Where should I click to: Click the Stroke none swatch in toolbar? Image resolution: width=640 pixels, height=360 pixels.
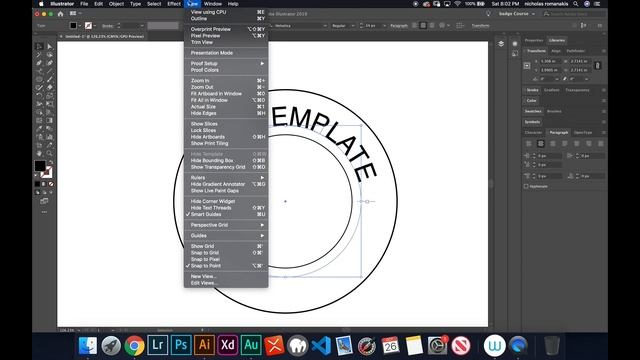pyautogui.click(x=47, y=173)
